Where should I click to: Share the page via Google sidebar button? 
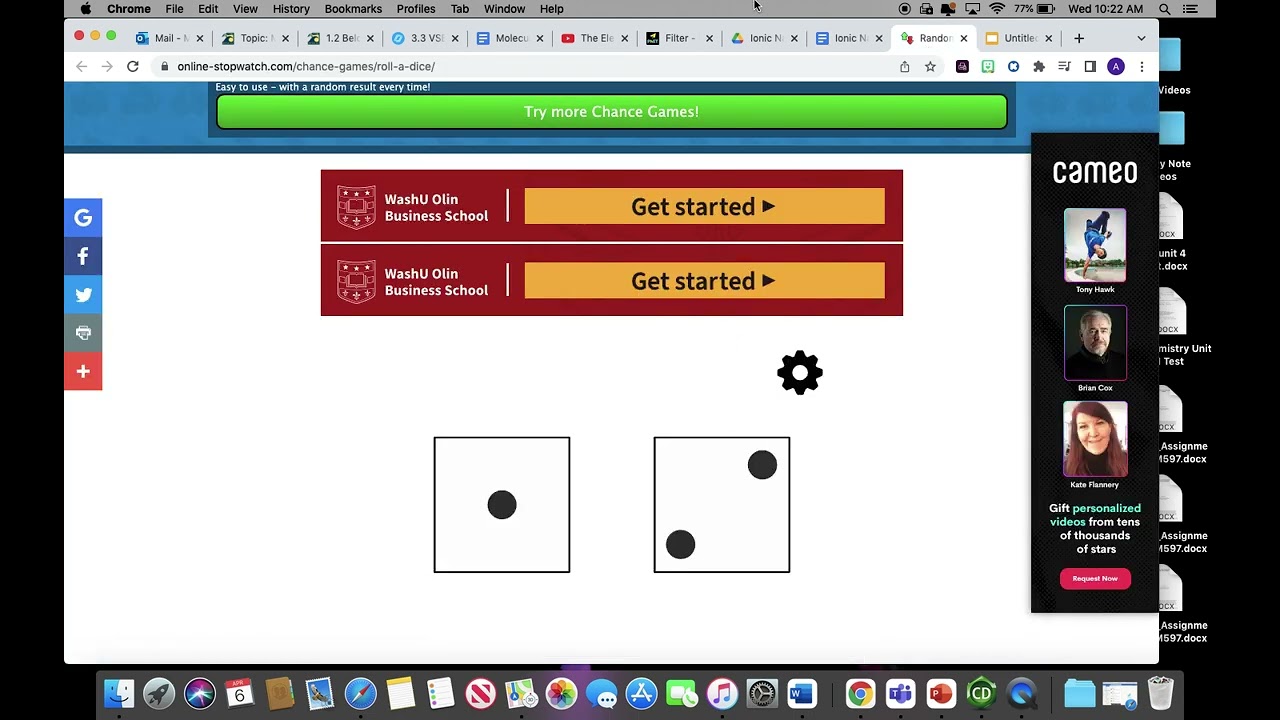coord(83,217)
